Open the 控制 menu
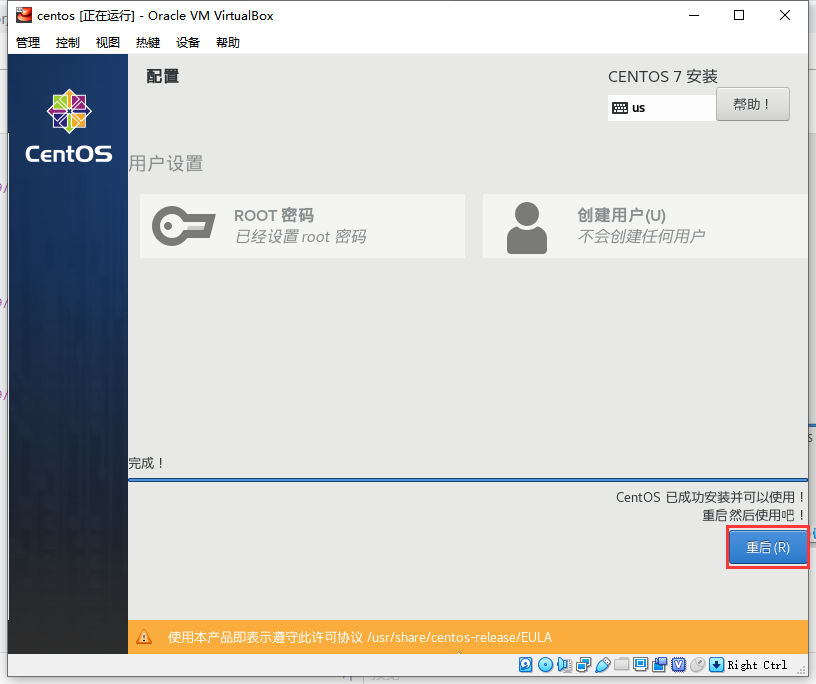The image size is (816, 684). (68, 43)
